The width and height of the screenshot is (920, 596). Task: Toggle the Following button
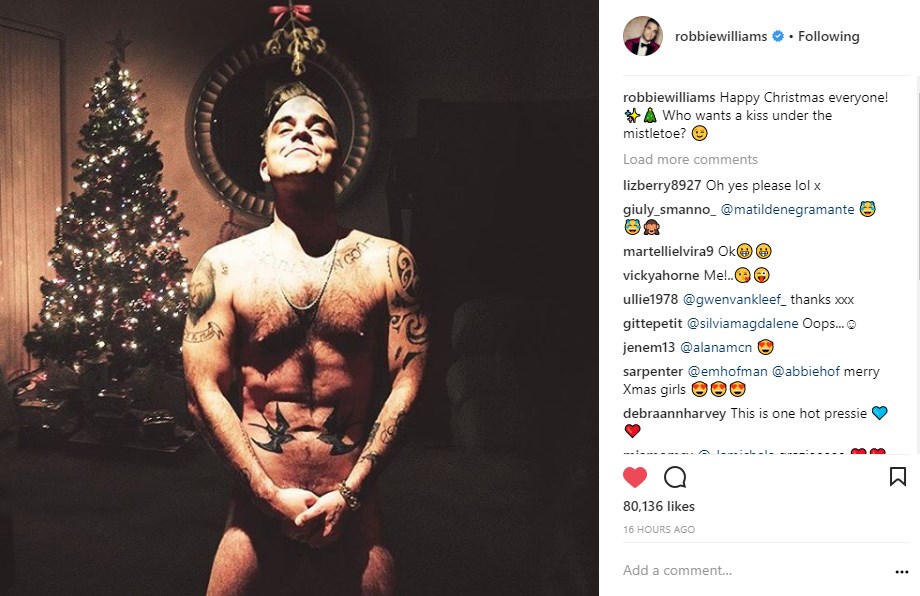point(828,36)
